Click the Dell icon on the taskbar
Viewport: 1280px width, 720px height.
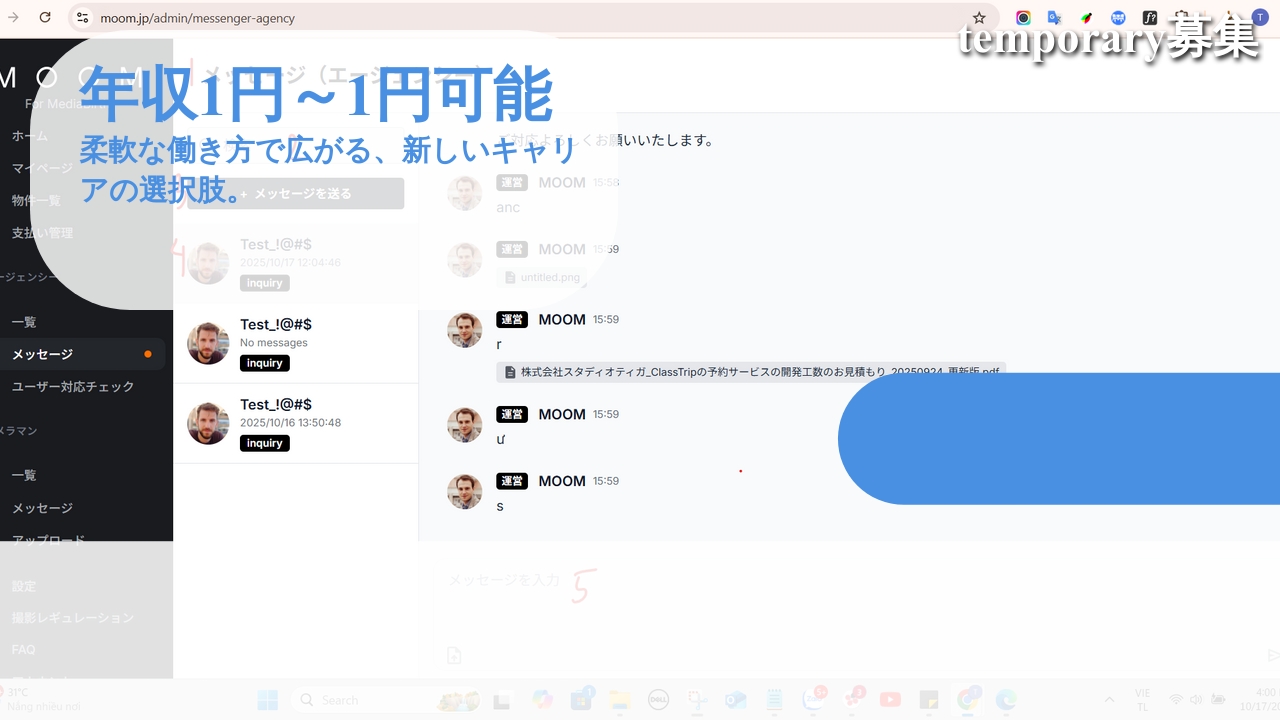tap(658, 699)
